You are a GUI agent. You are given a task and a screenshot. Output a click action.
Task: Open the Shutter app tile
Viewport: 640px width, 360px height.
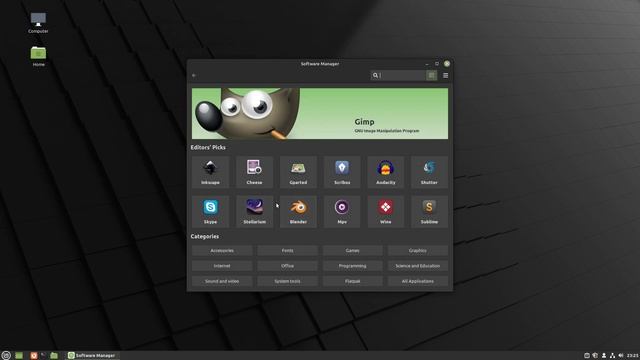[x=429, y=172]
